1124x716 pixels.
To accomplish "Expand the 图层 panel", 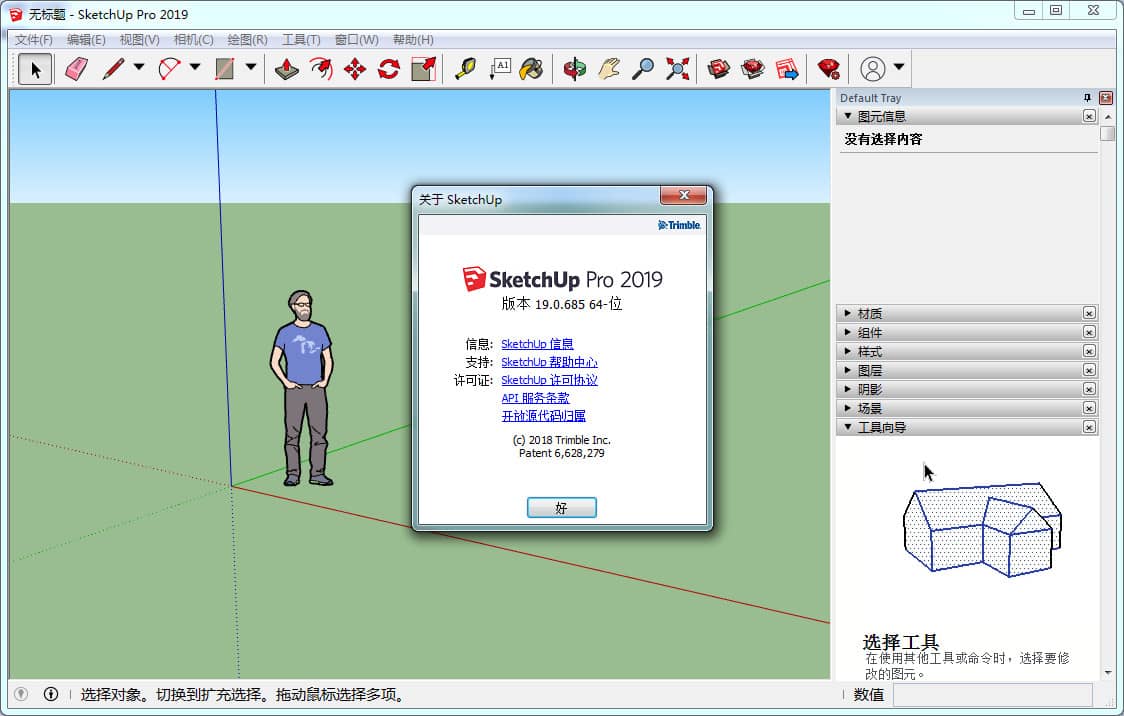I will (x=869, y=370).
